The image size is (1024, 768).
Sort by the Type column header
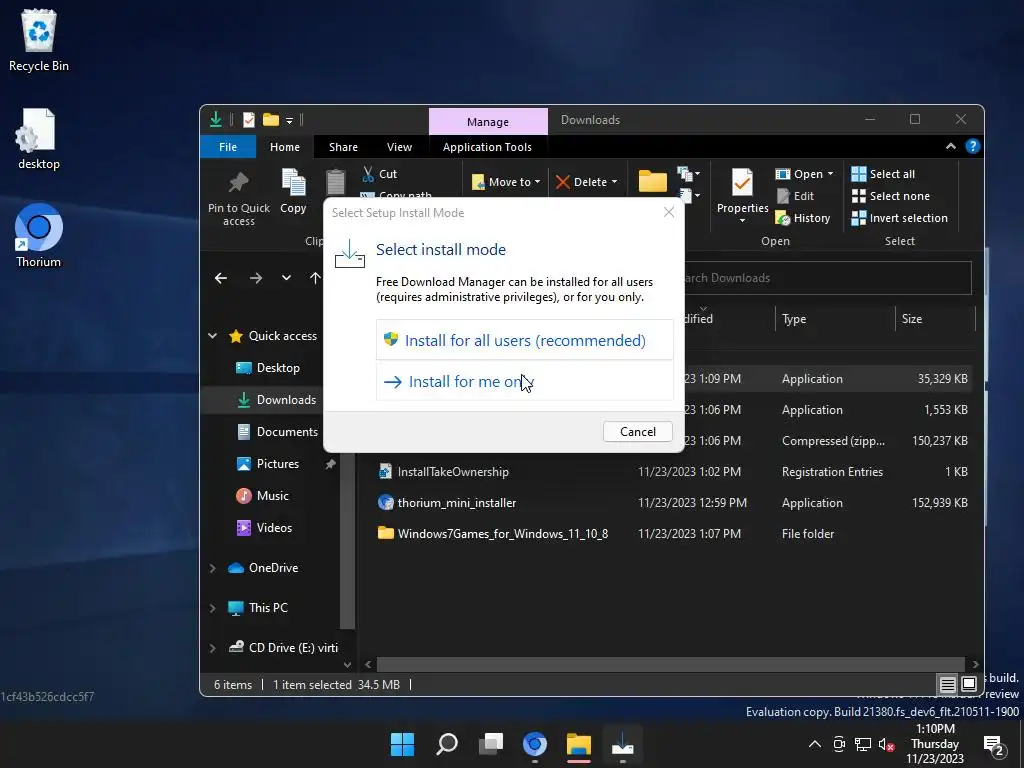coord(834,319)
